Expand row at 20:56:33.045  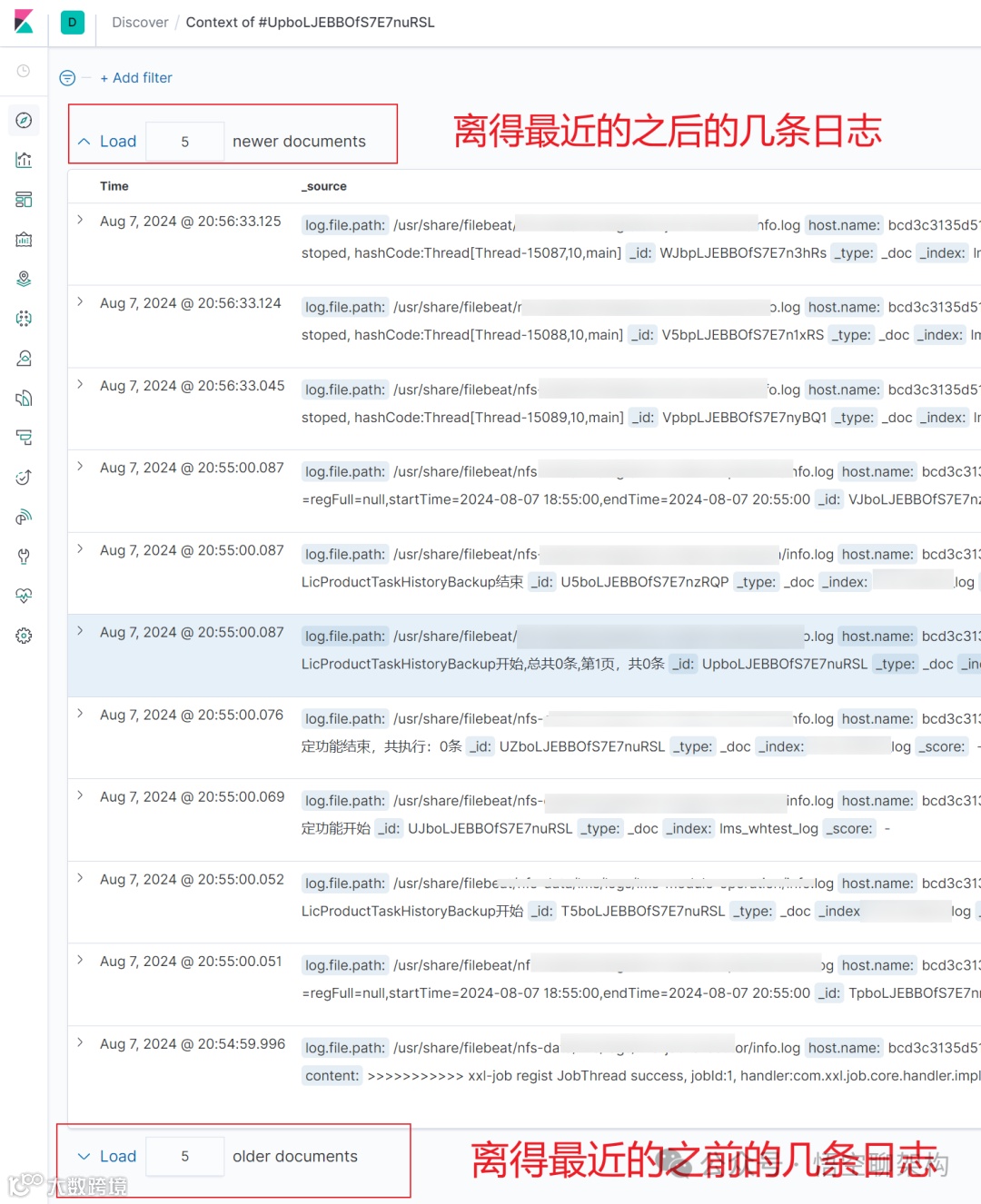click(80, 384)
